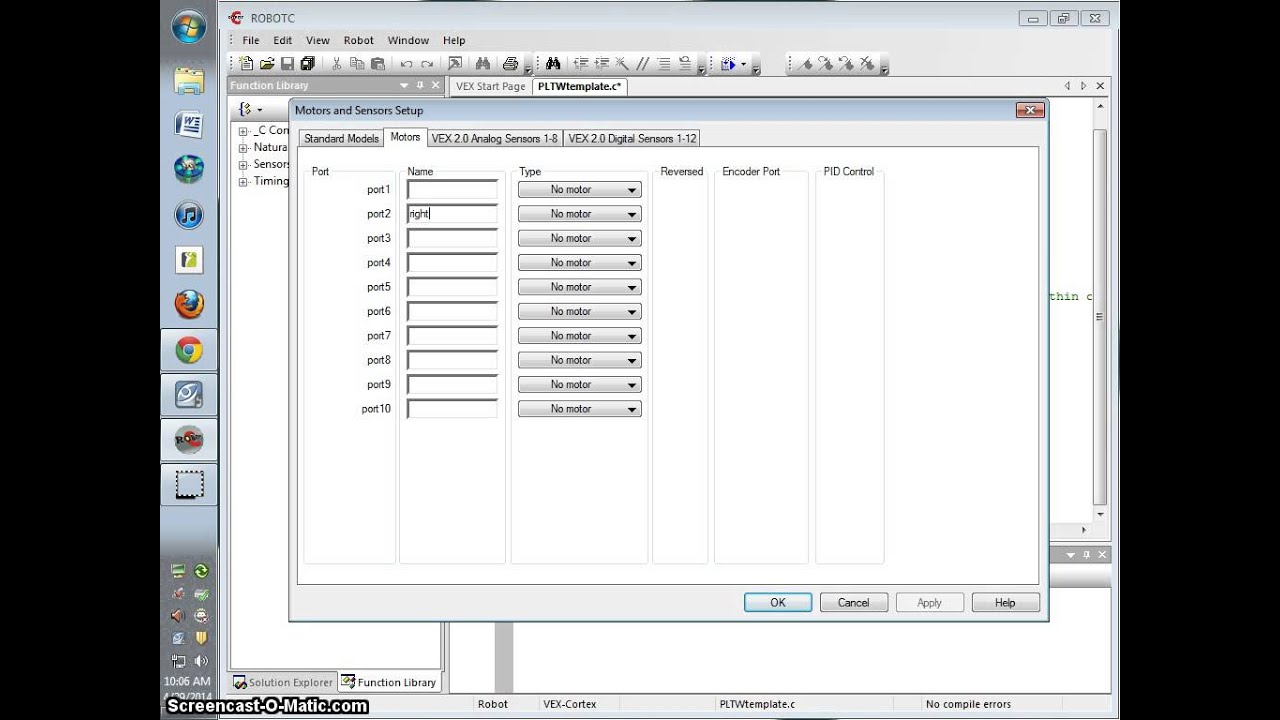Click the Compile and Download toolbar icon

(728, 64)
